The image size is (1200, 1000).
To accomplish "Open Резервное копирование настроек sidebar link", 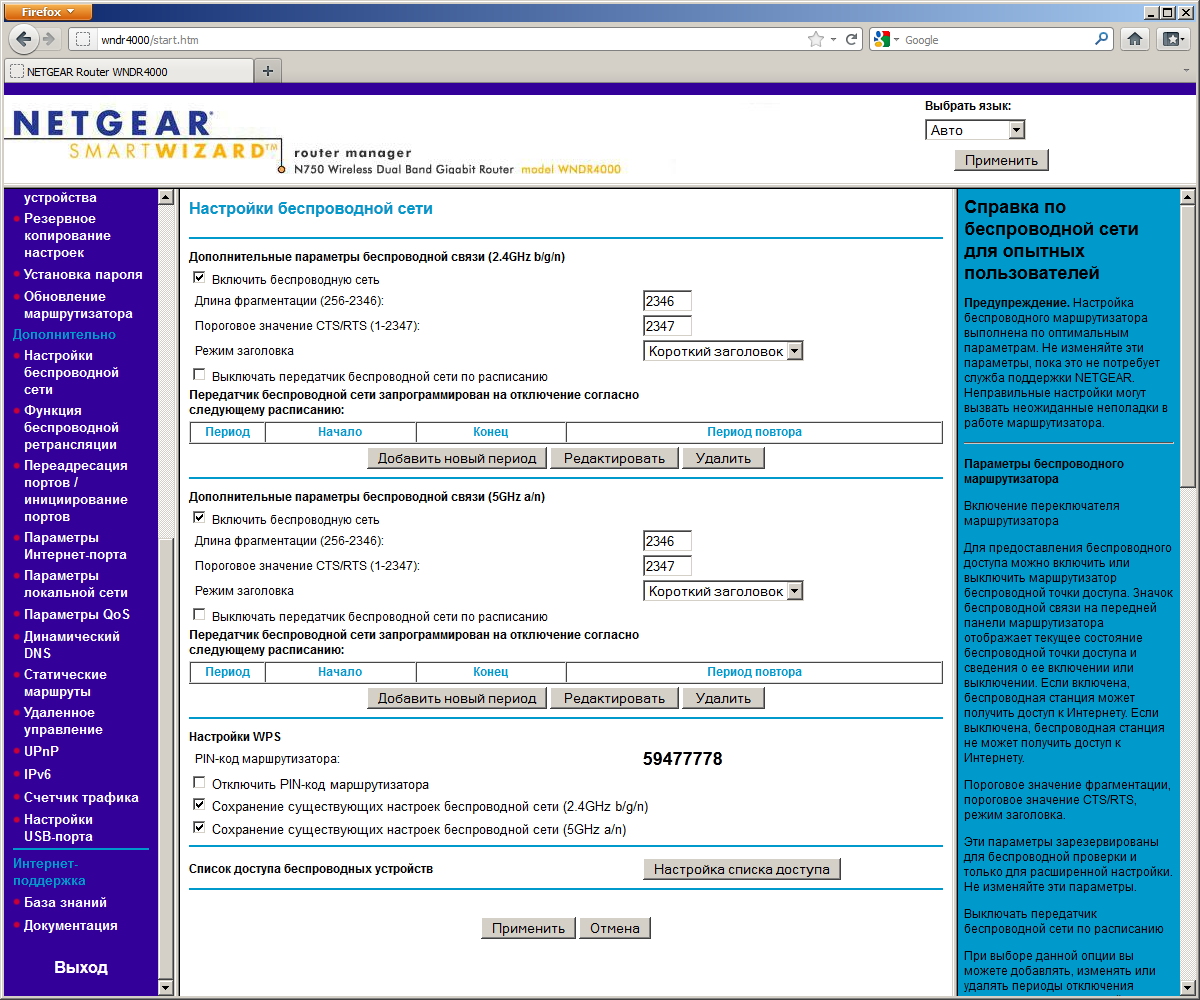I will (x=67, y=235).
